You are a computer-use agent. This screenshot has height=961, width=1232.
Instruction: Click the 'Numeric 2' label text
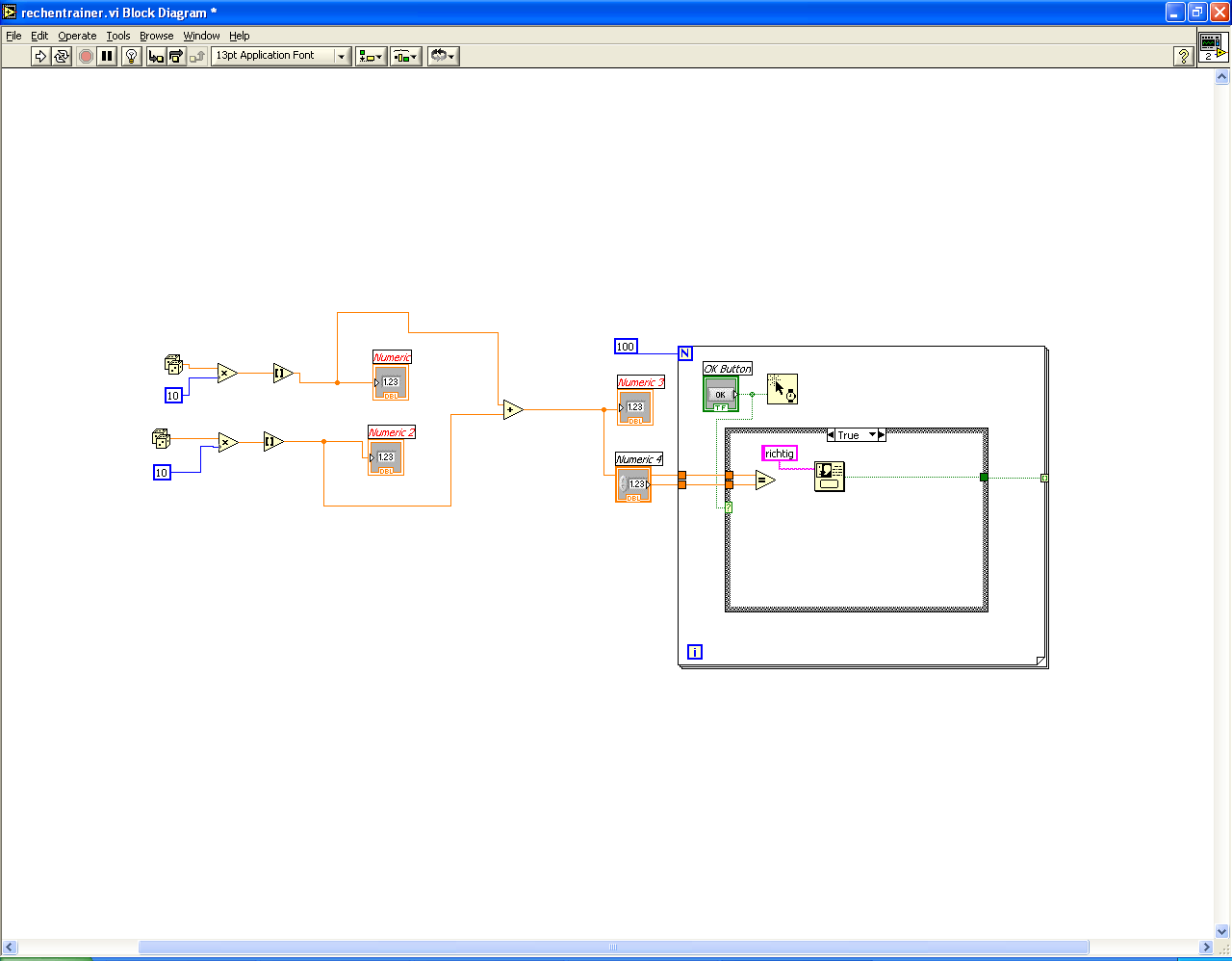(x=392, y=432)
